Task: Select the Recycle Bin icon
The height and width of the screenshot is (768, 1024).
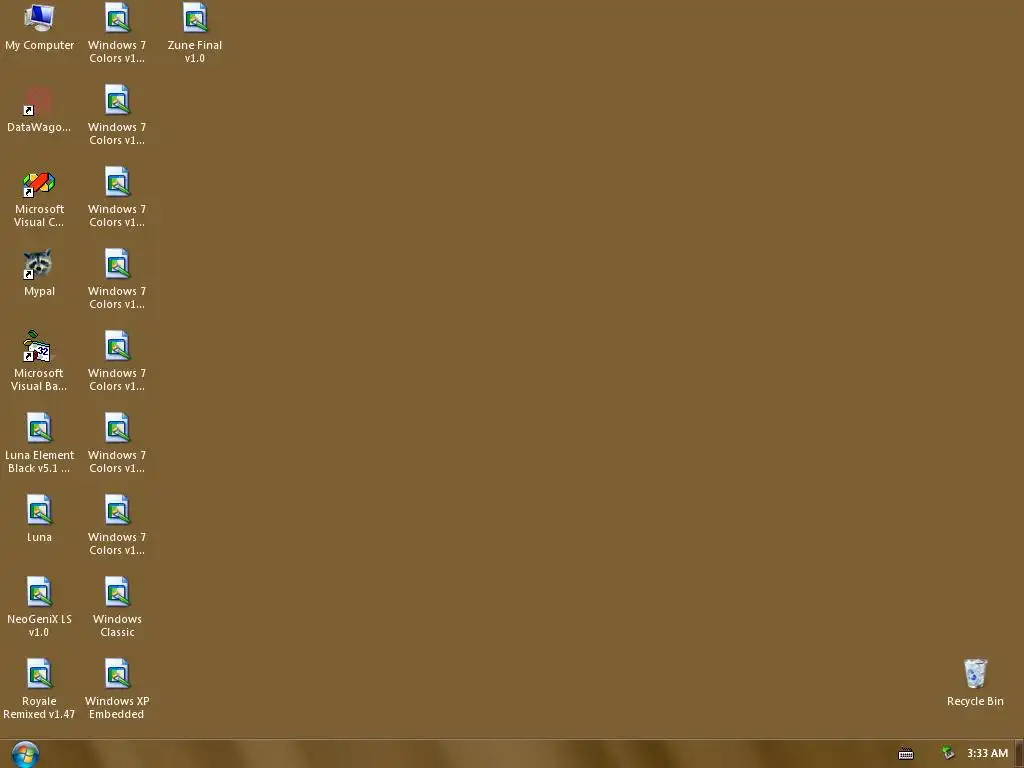Action: (x=975, y=682)
